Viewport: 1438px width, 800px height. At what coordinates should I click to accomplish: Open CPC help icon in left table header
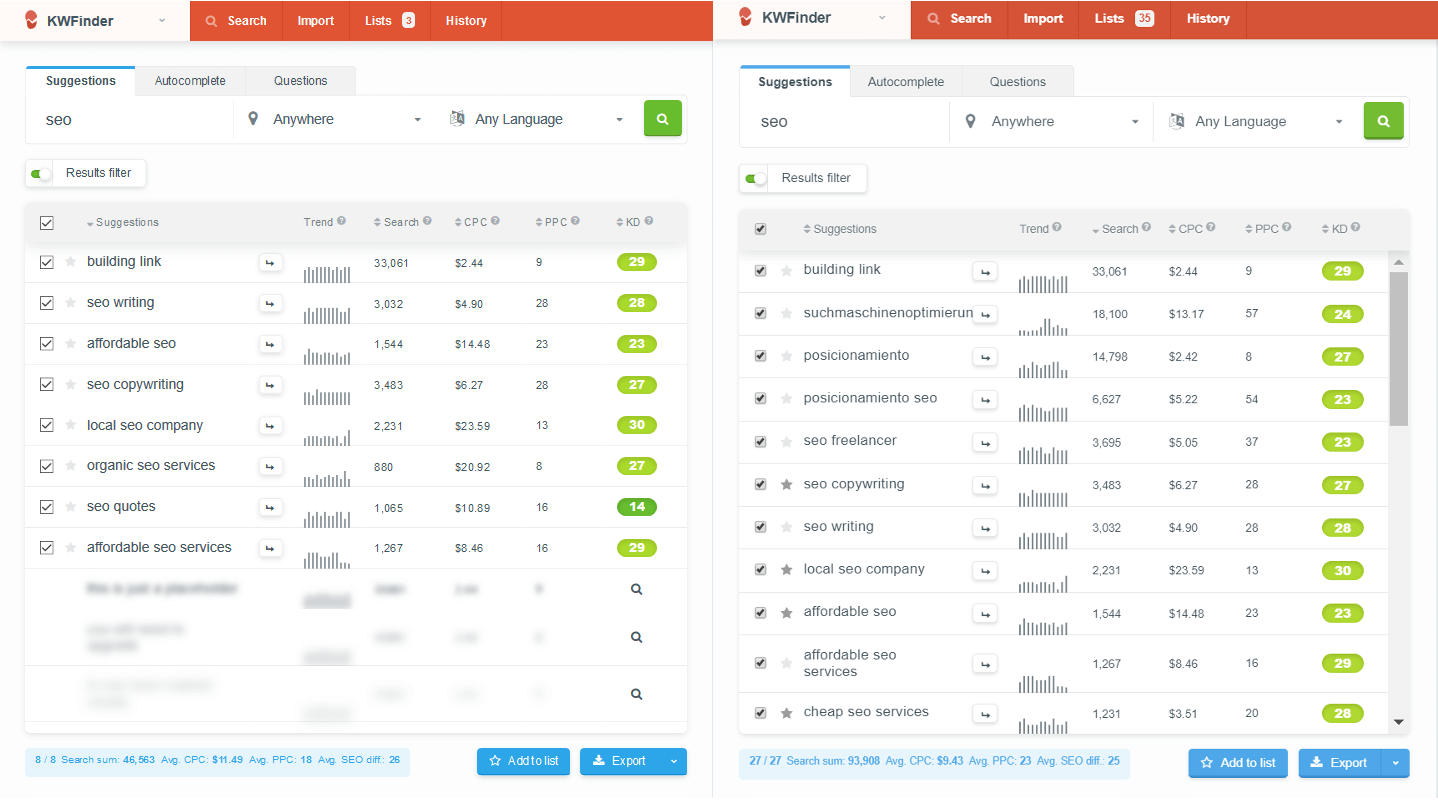pyautogui.click(x=495, y=222)
